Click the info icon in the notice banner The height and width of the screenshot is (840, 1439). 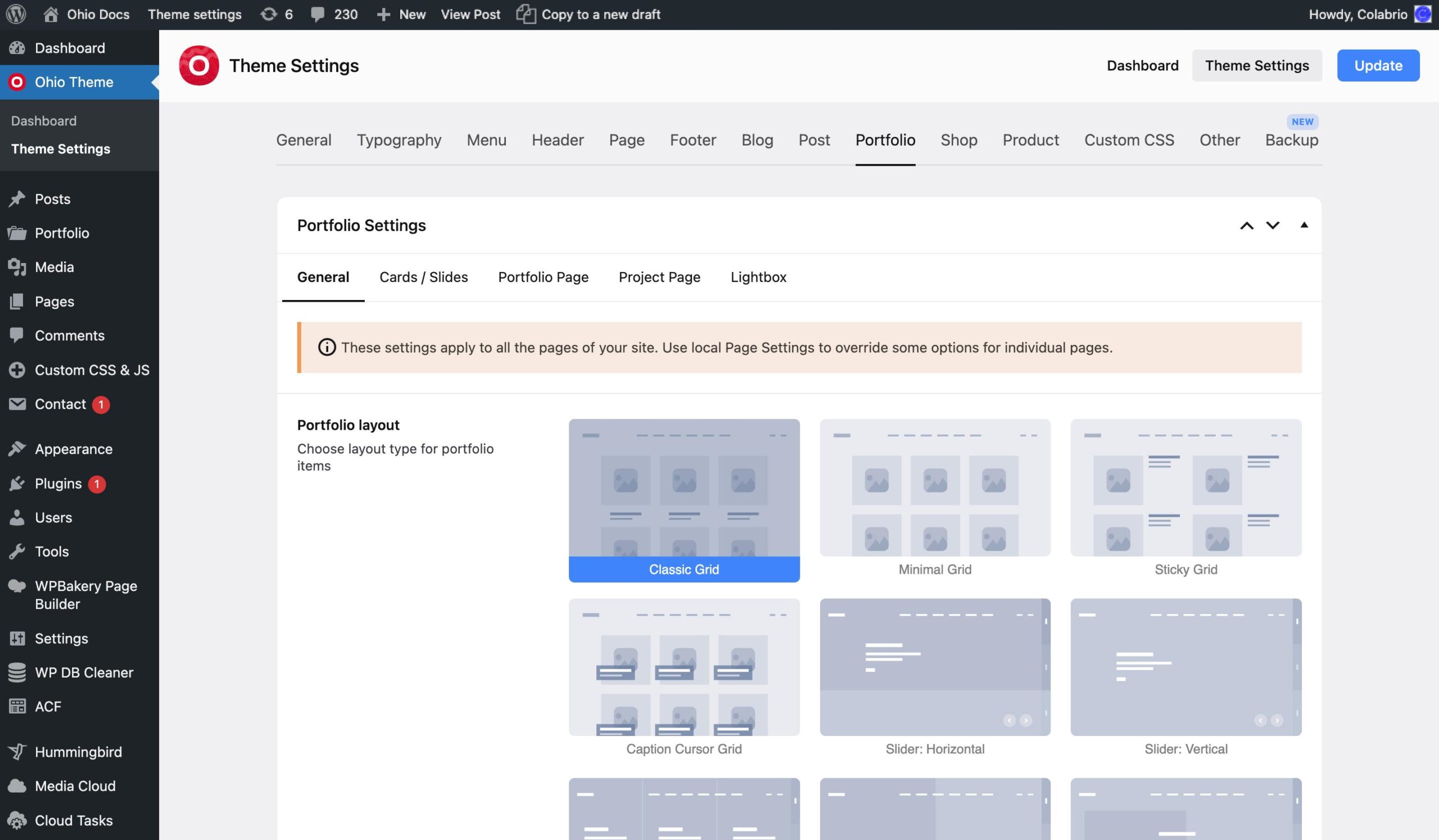pyautogui.click(x=327, y=348)
